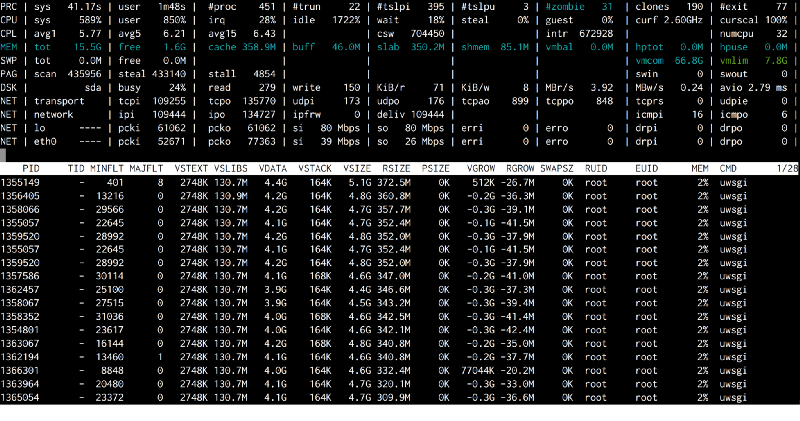
Task: Click the lo interface name
Action: pyautogui.click(x=40, y=128)
